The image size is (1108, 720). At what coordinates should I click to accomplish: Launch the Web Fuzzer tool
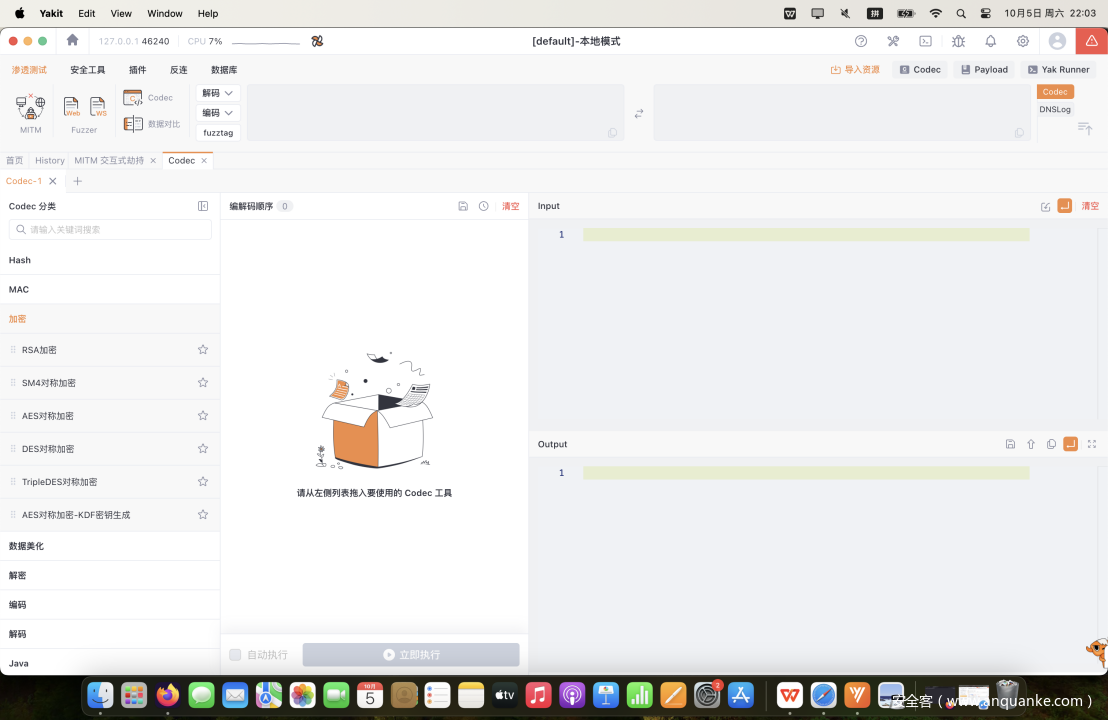click(72, 107)
